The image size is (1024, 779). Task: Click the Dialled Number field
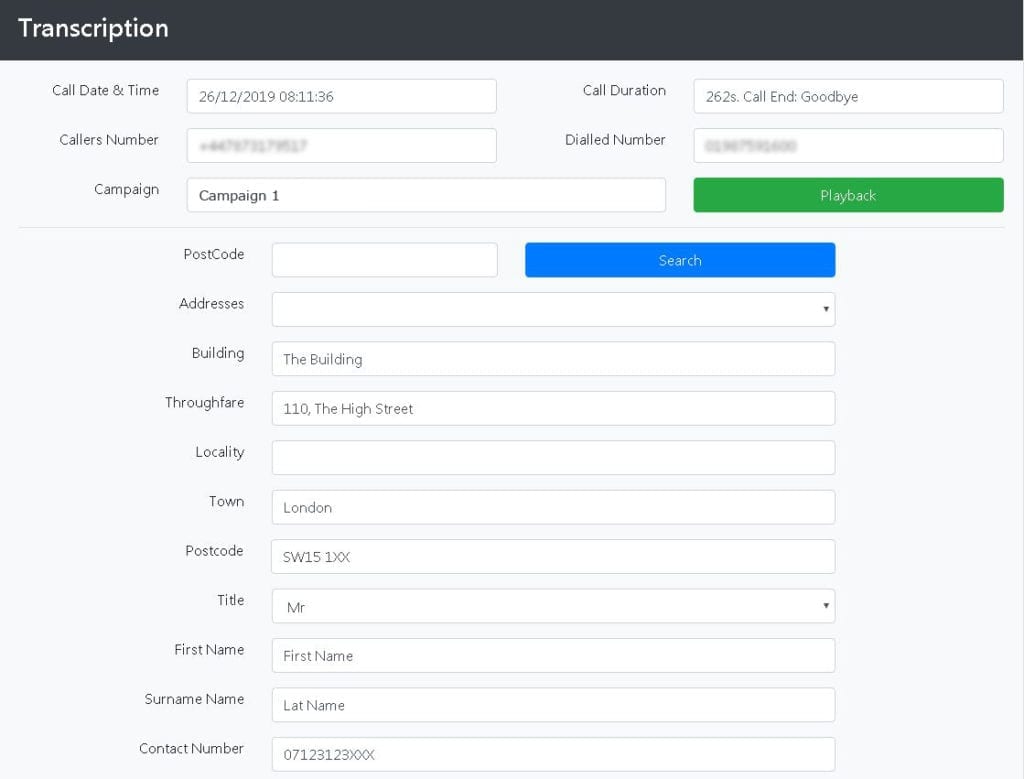[x=847, y=145]
